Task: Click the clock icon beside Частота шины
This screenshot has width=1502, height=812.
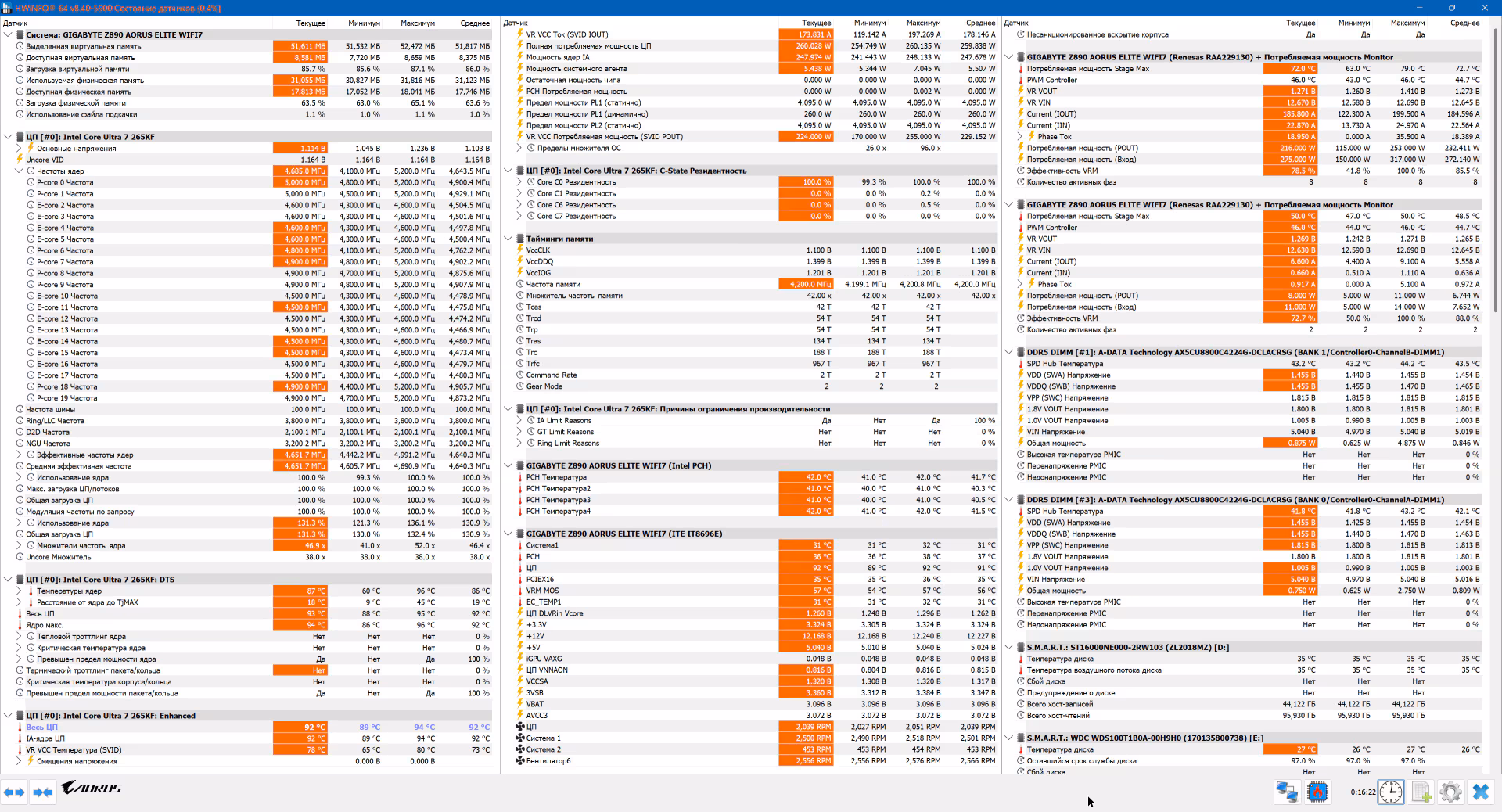Action: tap(20, 409)
